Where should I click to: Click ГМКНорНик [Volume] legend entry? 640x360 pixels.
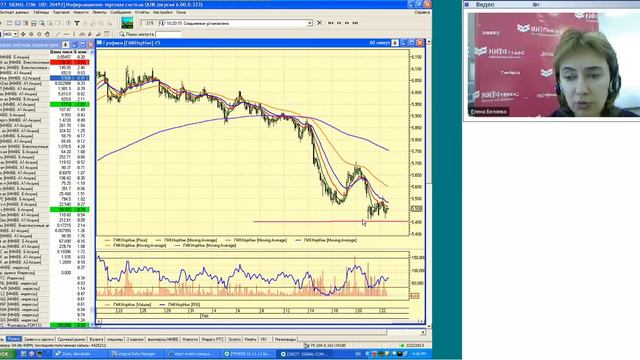[x=128, y=304]
